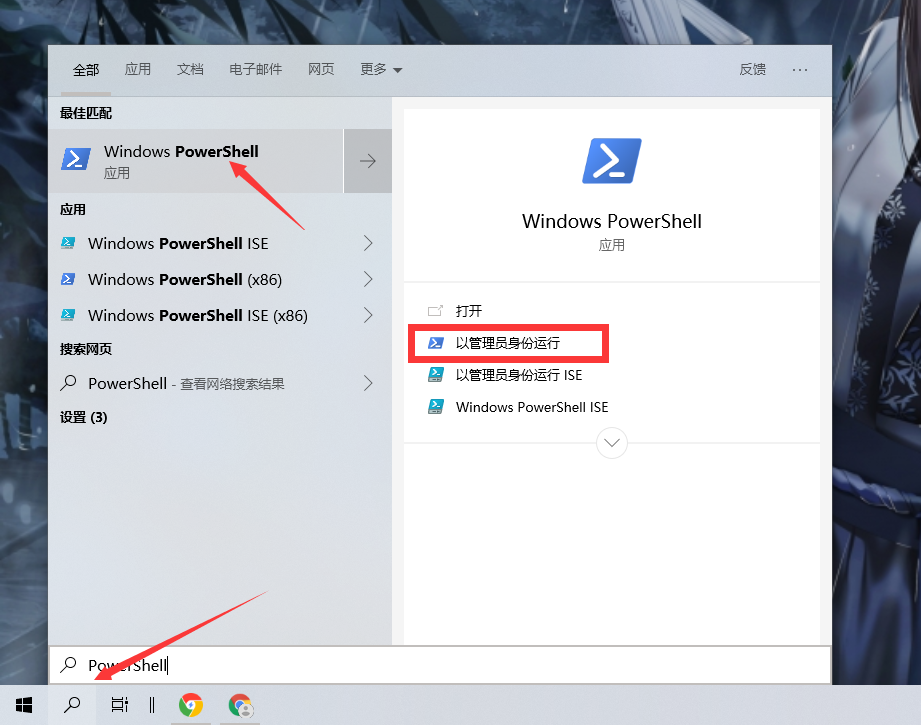Click the search icon on the taskbar
Image resolution: width=921 pixels, height=725 pixels.
[x=71, y=705]
